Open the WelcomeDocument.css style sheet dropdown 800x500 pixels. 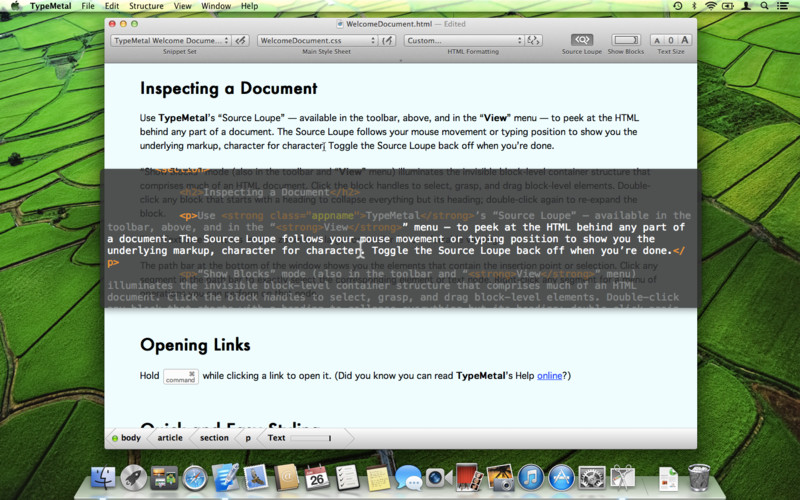click(x=317, y=40)
